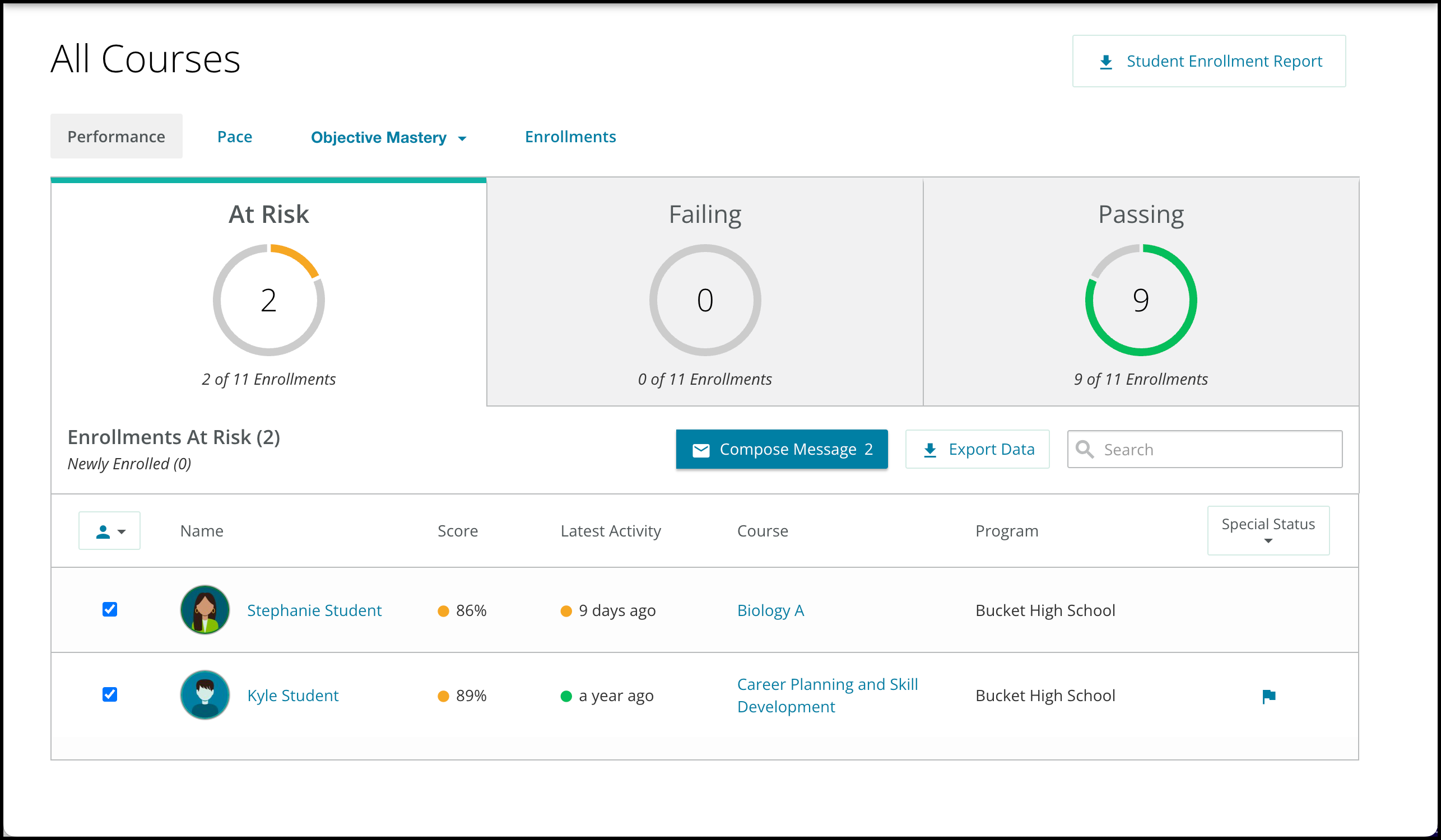Open Career Planning and Skill Development link

click(828, 696)
